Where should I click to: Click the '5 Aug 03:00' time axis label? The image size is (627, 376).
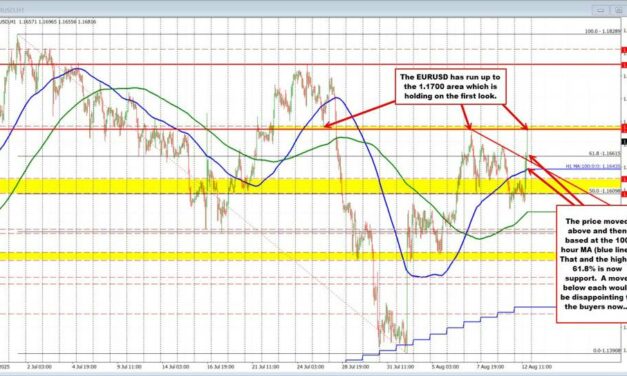click(445, 366)
